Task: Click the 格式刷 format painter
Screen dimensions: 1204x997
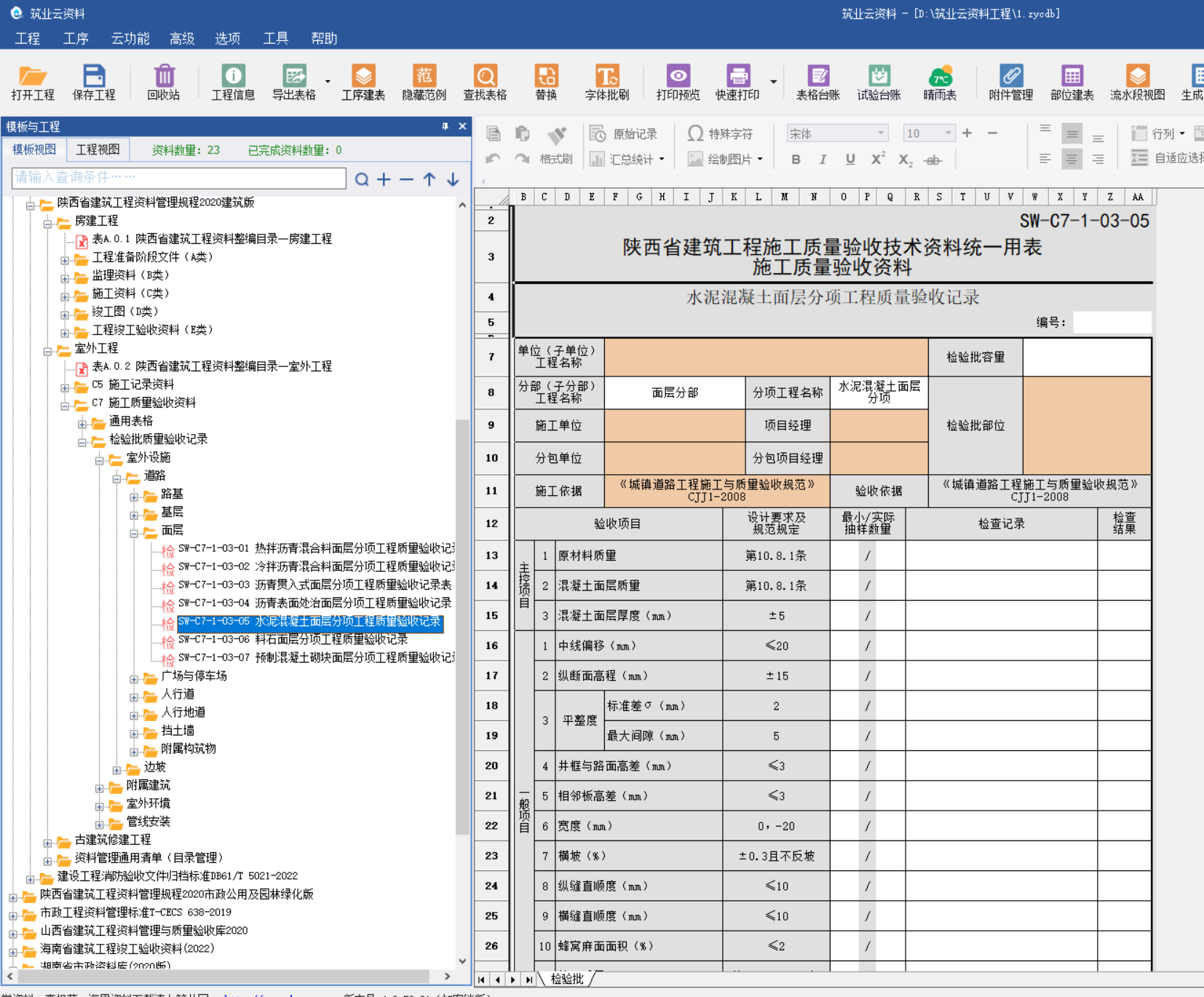Action: tap(557, 145)
